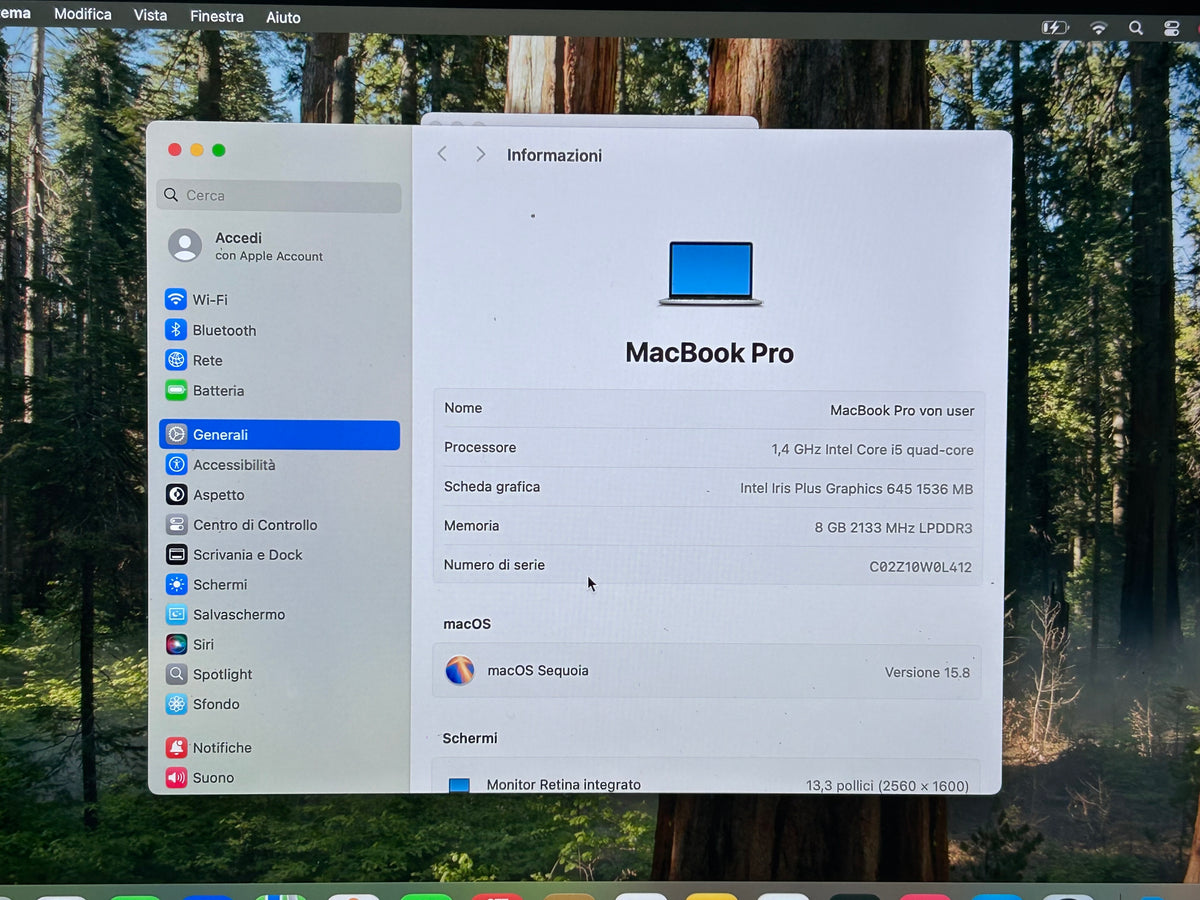Viewport: 1200px width, 900px height.
Task: Click the Cerca search field
Action: 279,196
